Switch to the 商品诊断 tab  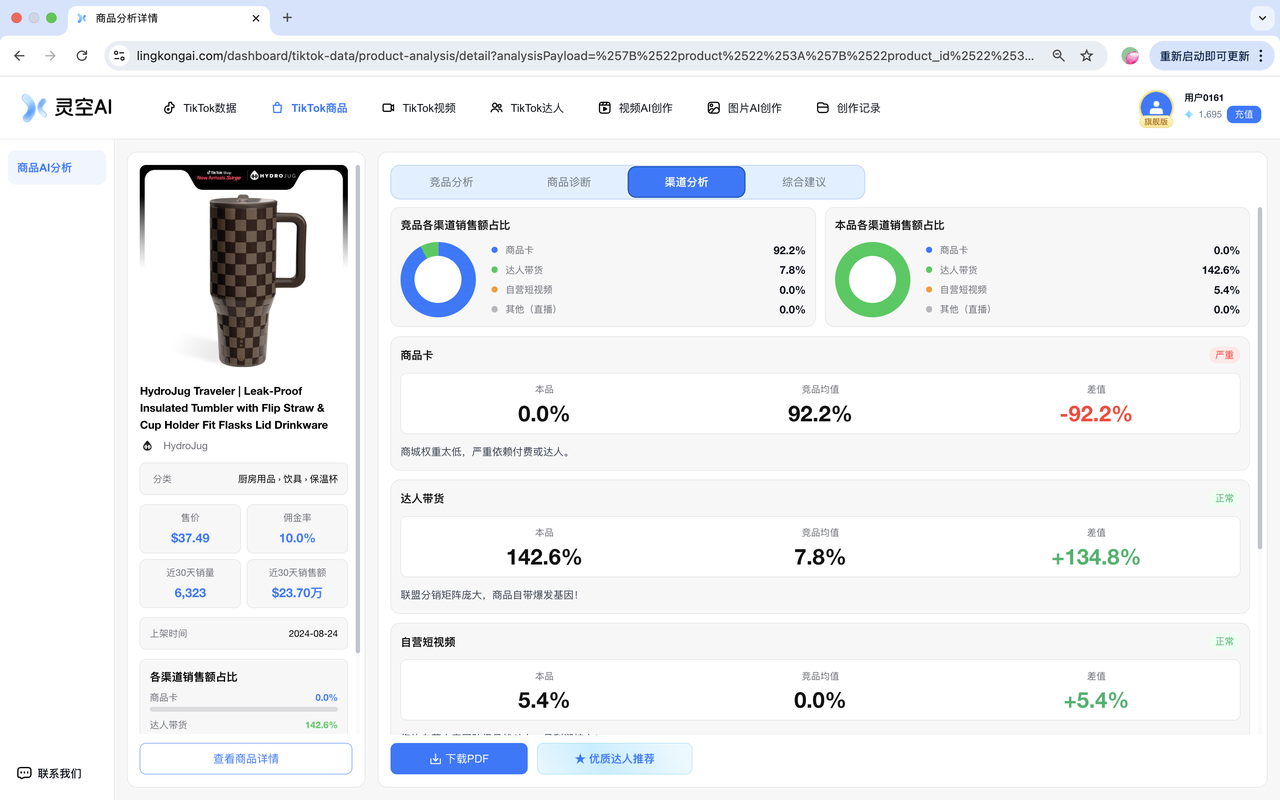tap(569, 182)
